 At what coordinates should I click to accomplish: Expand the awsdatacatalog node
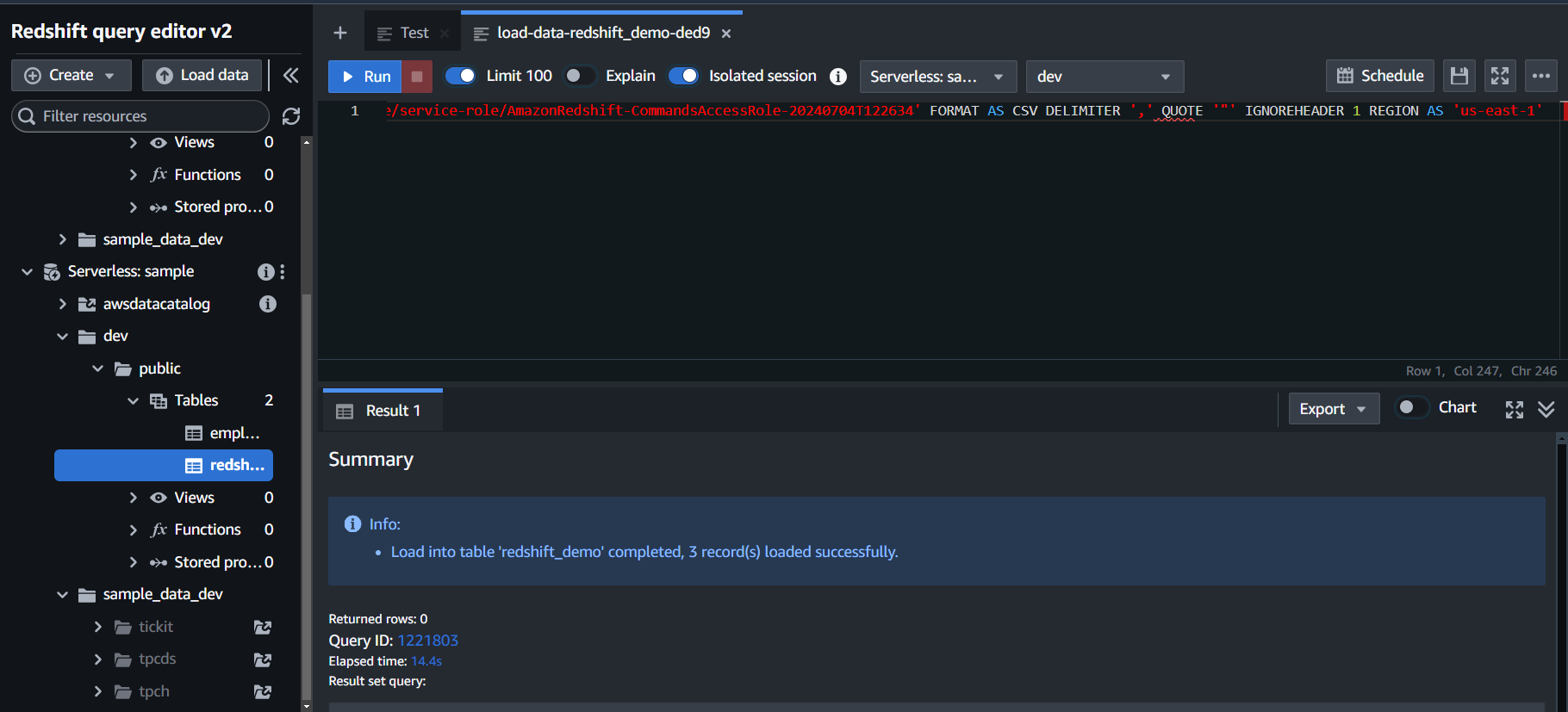[62, 304]
